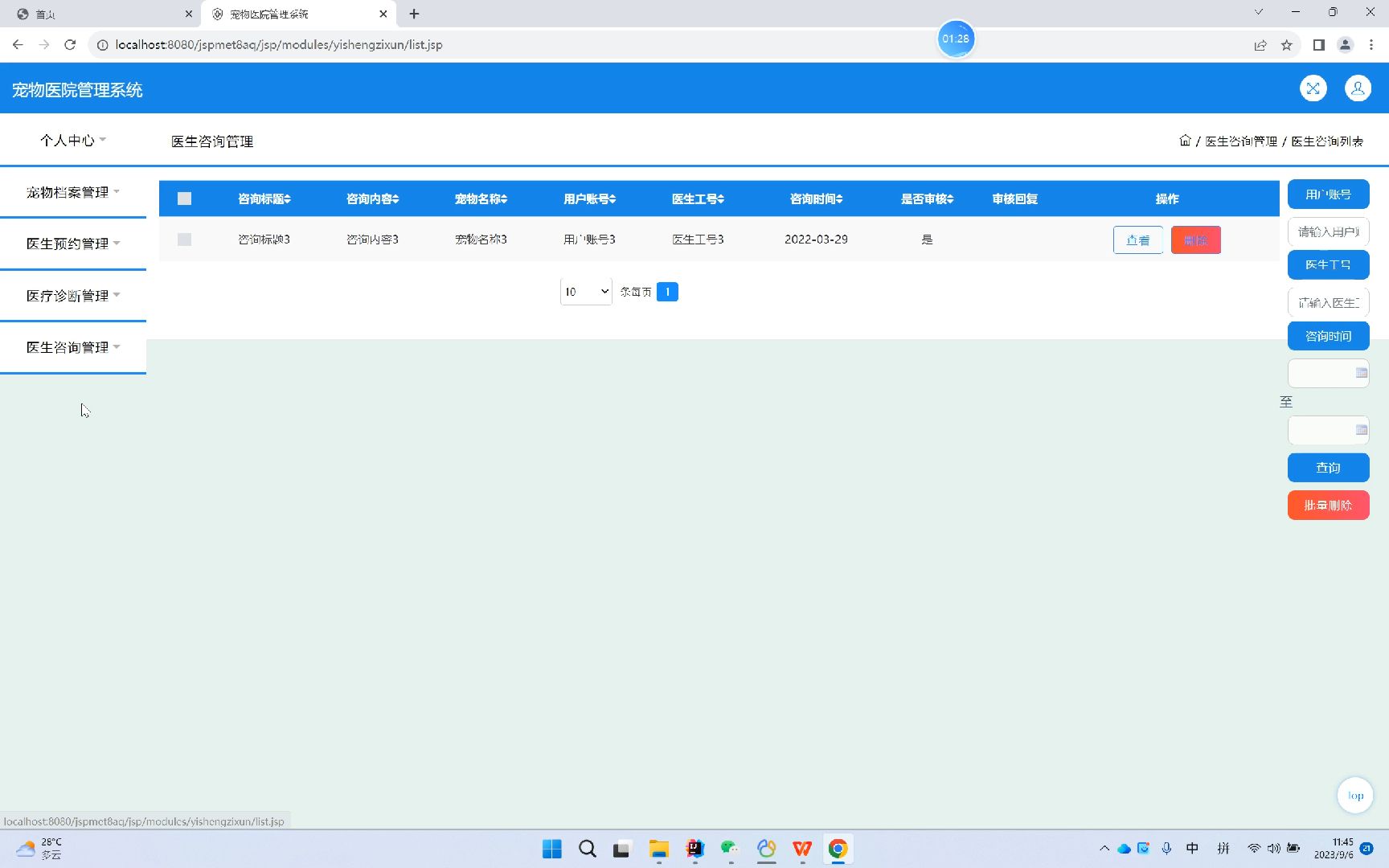
Task: Open WeChat from taskbar
Action: [730, 849]
